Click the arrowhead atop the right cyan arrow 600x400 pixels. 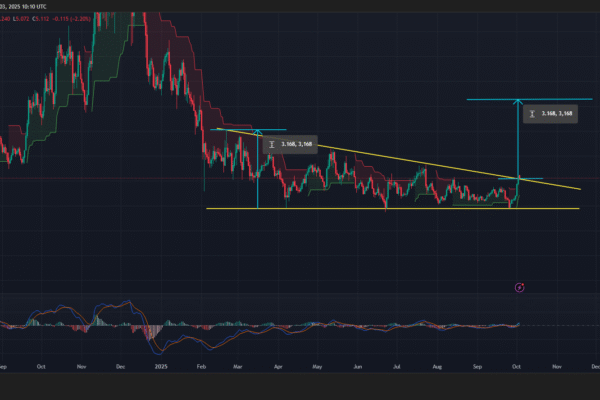coord(518,102)
